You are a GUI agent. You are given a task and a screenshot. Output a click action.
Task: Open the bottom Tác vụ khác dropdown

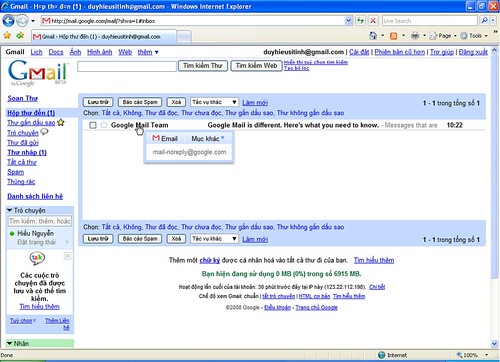coord(214,239)
